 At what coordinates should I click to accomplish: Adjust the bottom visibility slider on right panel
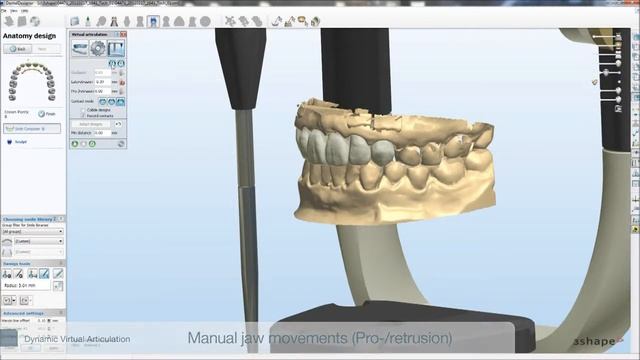[611, 99]
